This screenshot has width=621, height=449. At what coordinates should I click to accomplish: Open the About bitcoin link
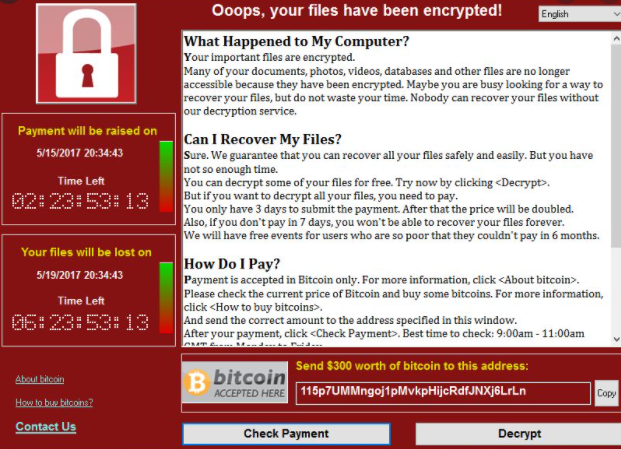40,379
